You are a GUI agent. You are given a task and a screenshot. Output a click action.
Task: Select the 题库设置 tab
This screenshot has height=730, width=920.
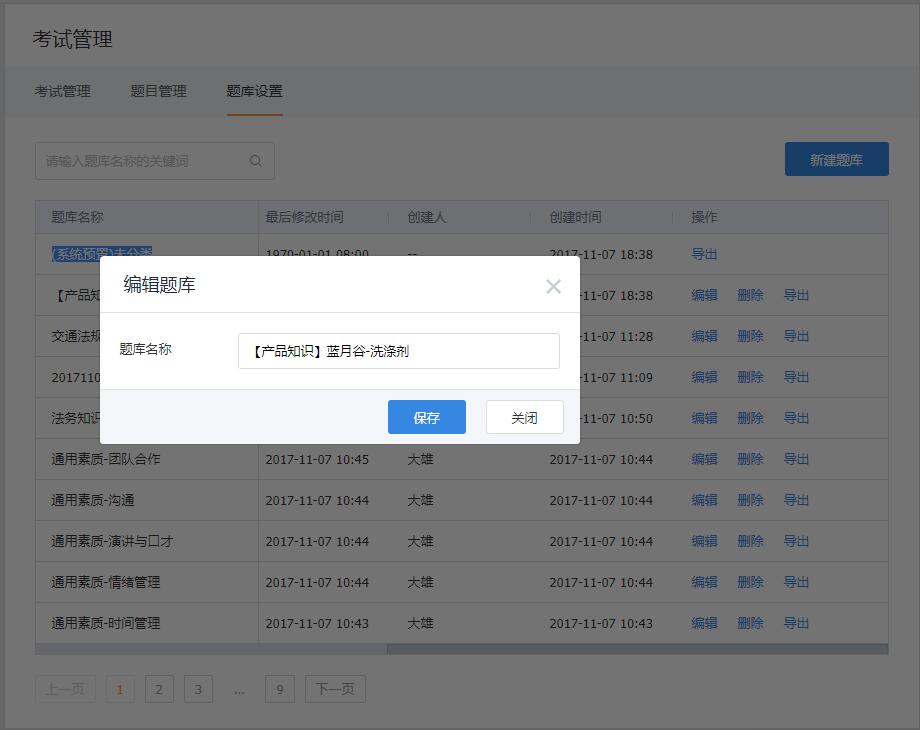(x=255, y=91)
